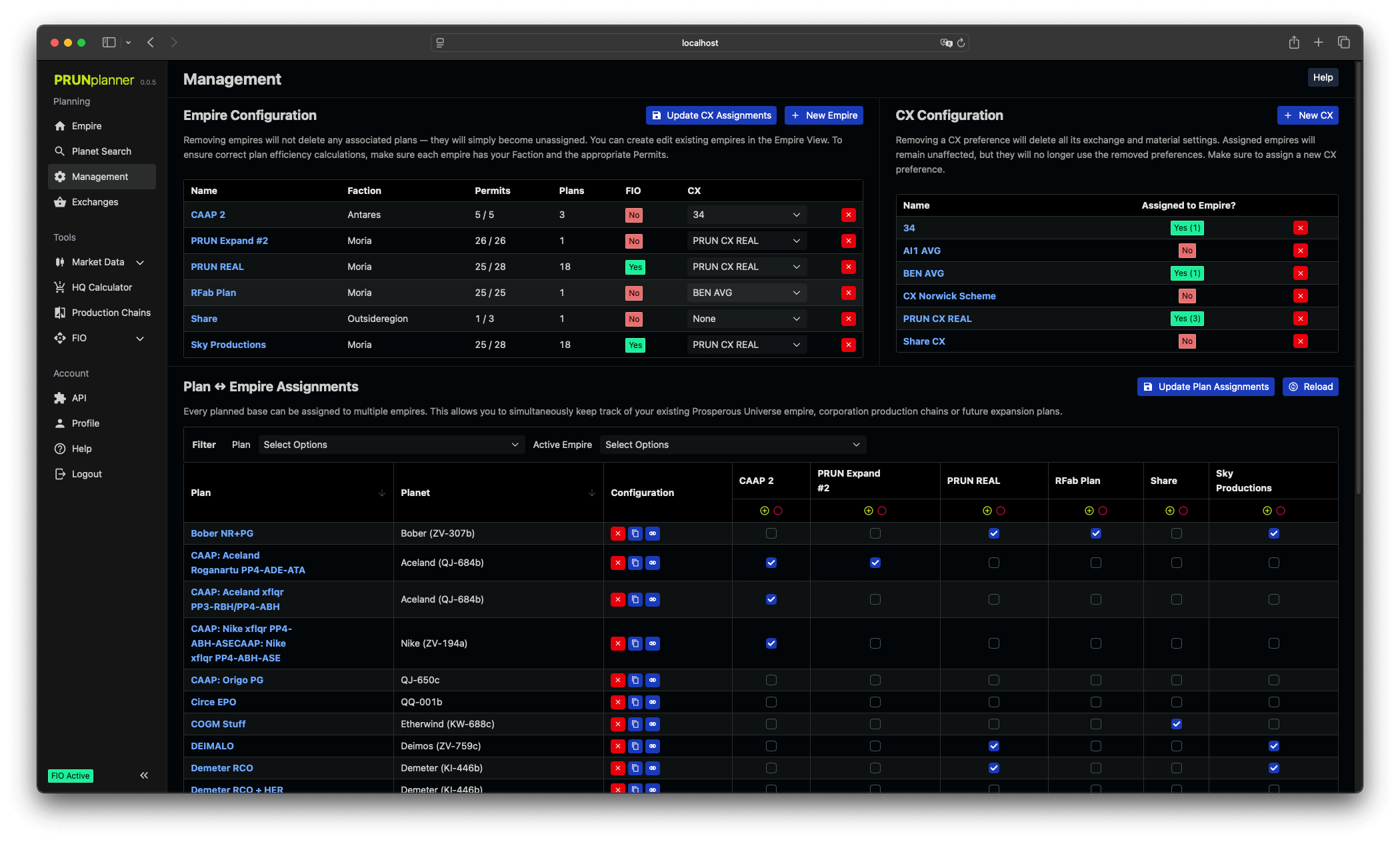1400x842 pixels.
Task: Check CAAP: Origo PG for CAAP 2
Action: (x=771, y=680)
